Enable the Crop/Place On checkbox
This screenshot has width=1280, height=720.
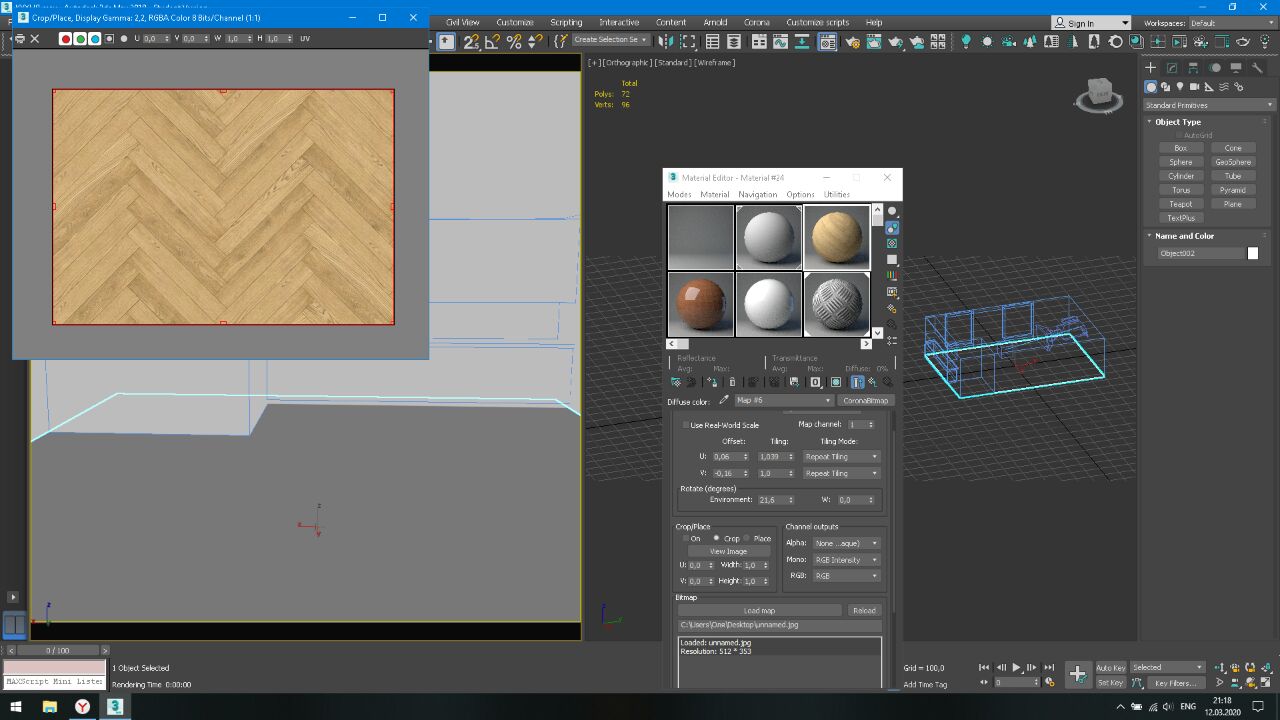click(685, 538)
